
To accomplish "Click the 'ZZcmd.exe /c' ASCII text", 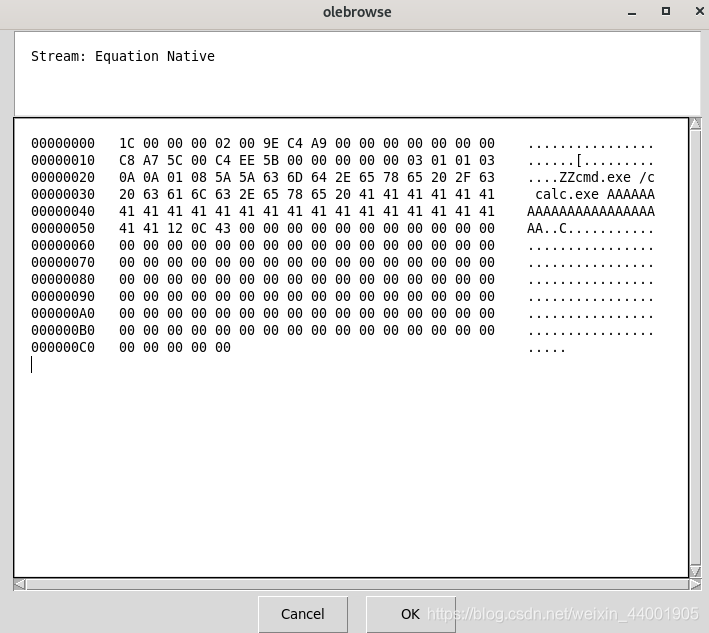I will [607, 177].
